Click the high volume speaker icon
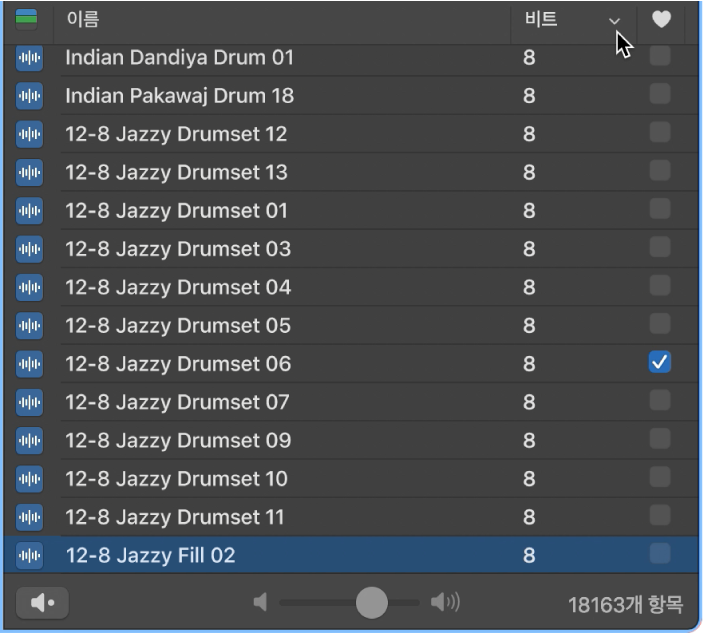 (x=445, y=603)
